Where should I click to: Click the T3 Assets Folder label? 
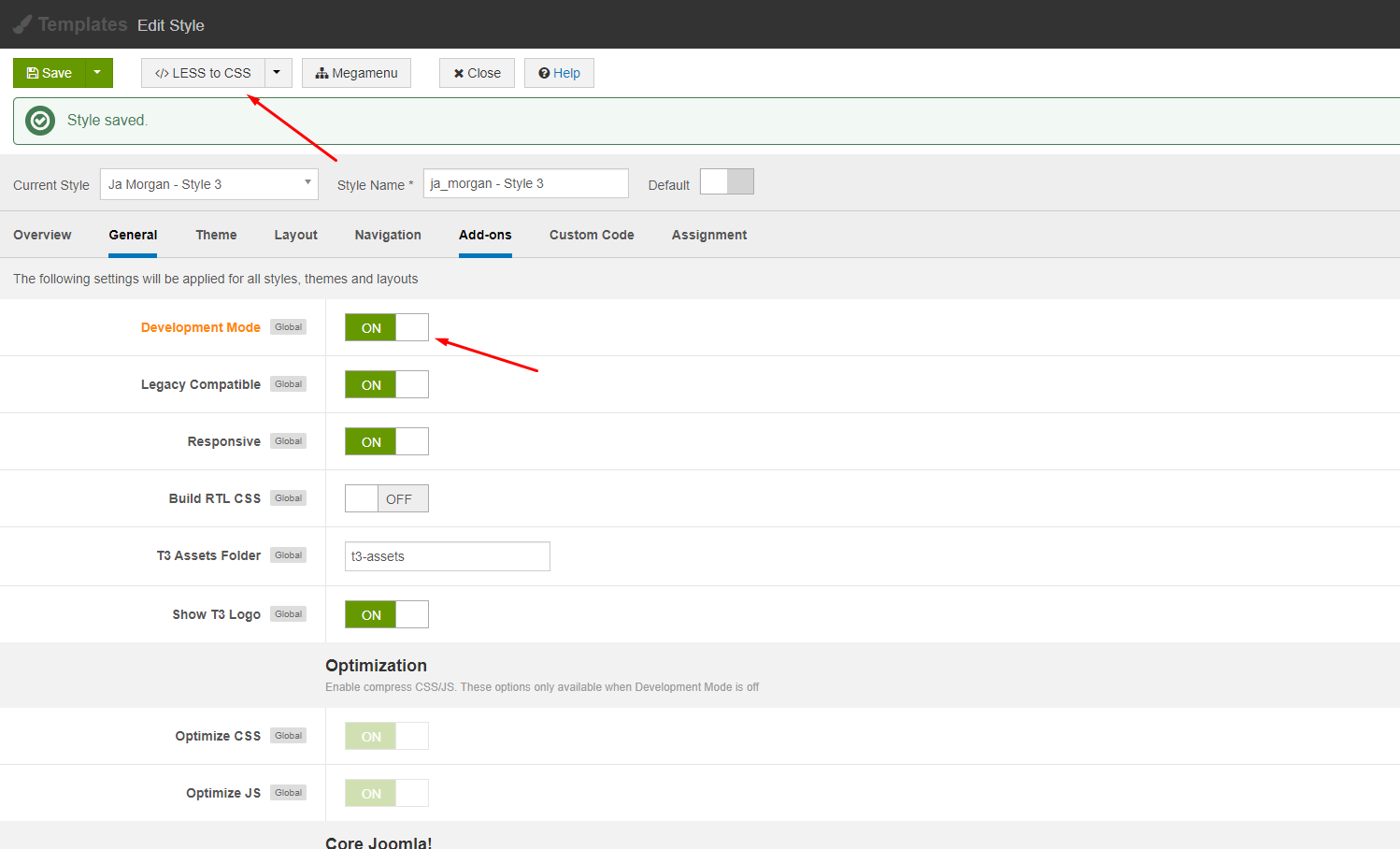point(208,555)
